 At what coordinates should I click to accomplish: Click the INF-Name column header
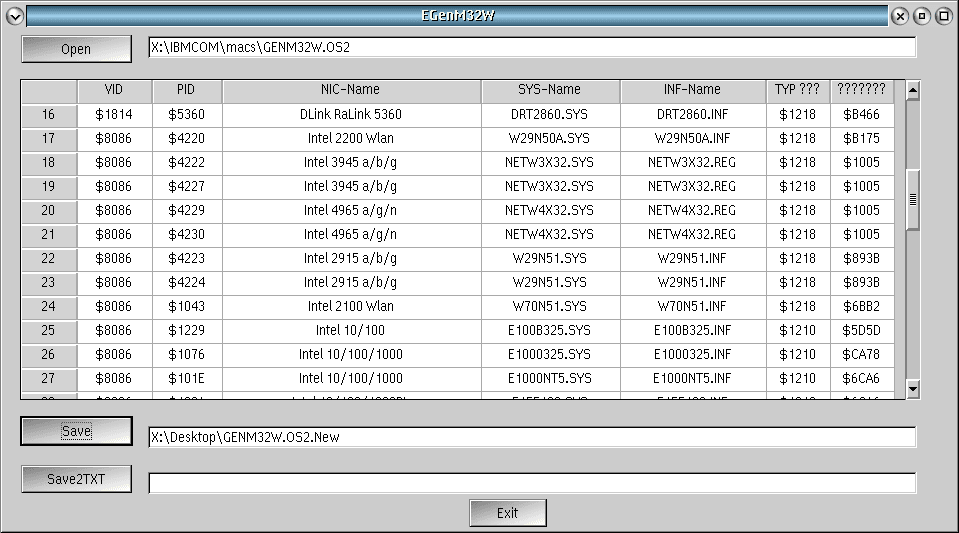[x=692, y=90]
